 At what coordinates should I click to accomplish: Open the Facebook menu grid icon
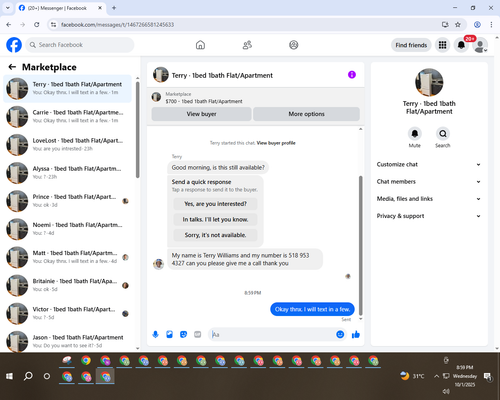442,45
